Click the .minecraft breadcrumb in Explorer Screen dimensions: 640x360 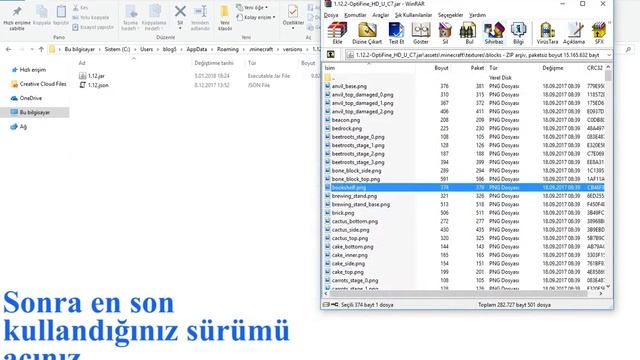tap(261, 49)
